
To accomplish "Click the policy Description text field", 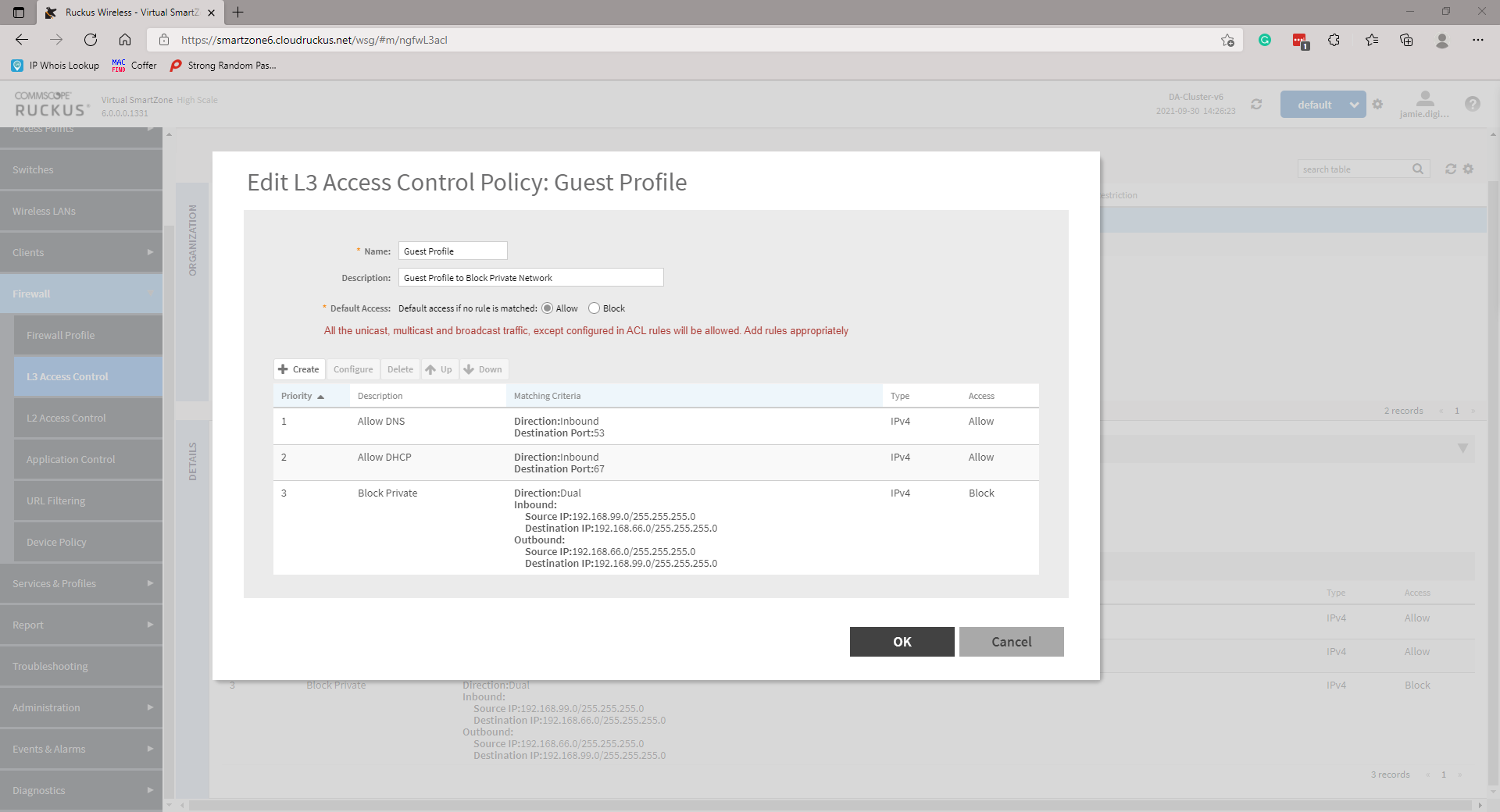I will [x=530, y=278].
